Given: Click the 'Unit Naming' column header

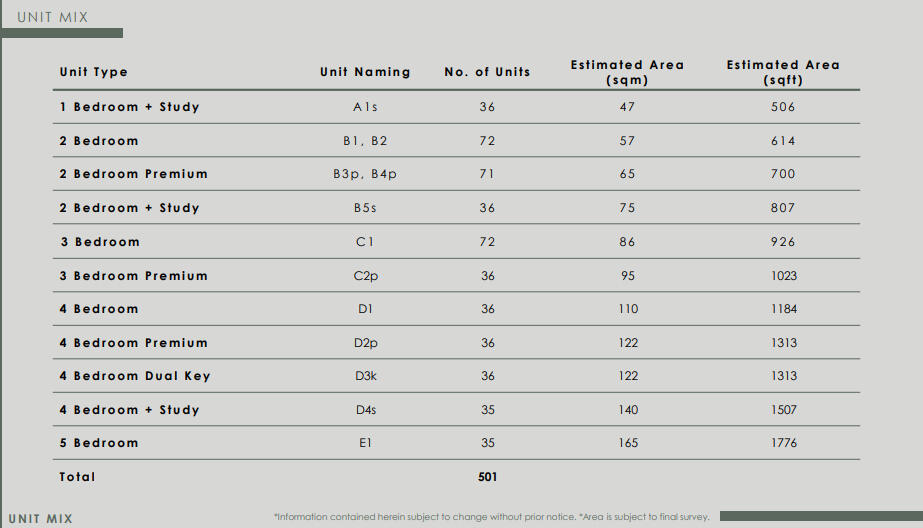Looking at the screenshot, I should tap(365, 72).
